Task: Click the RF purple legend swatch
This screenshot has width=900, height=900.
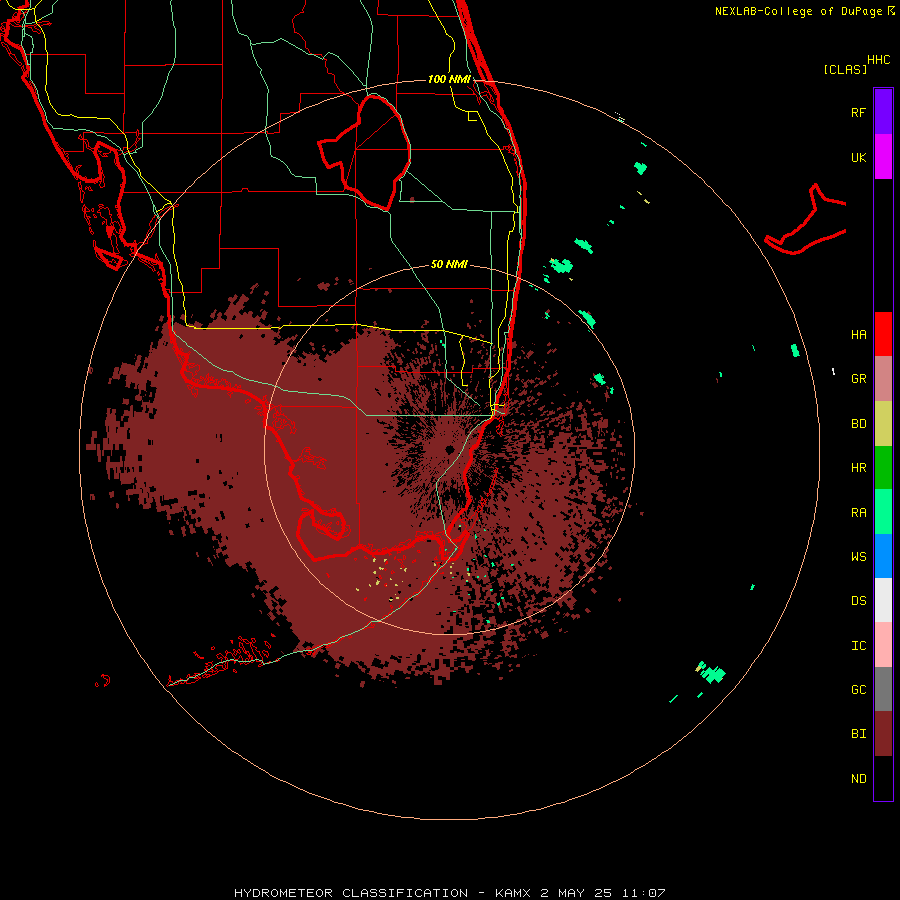Action: [x=883, y=112]
